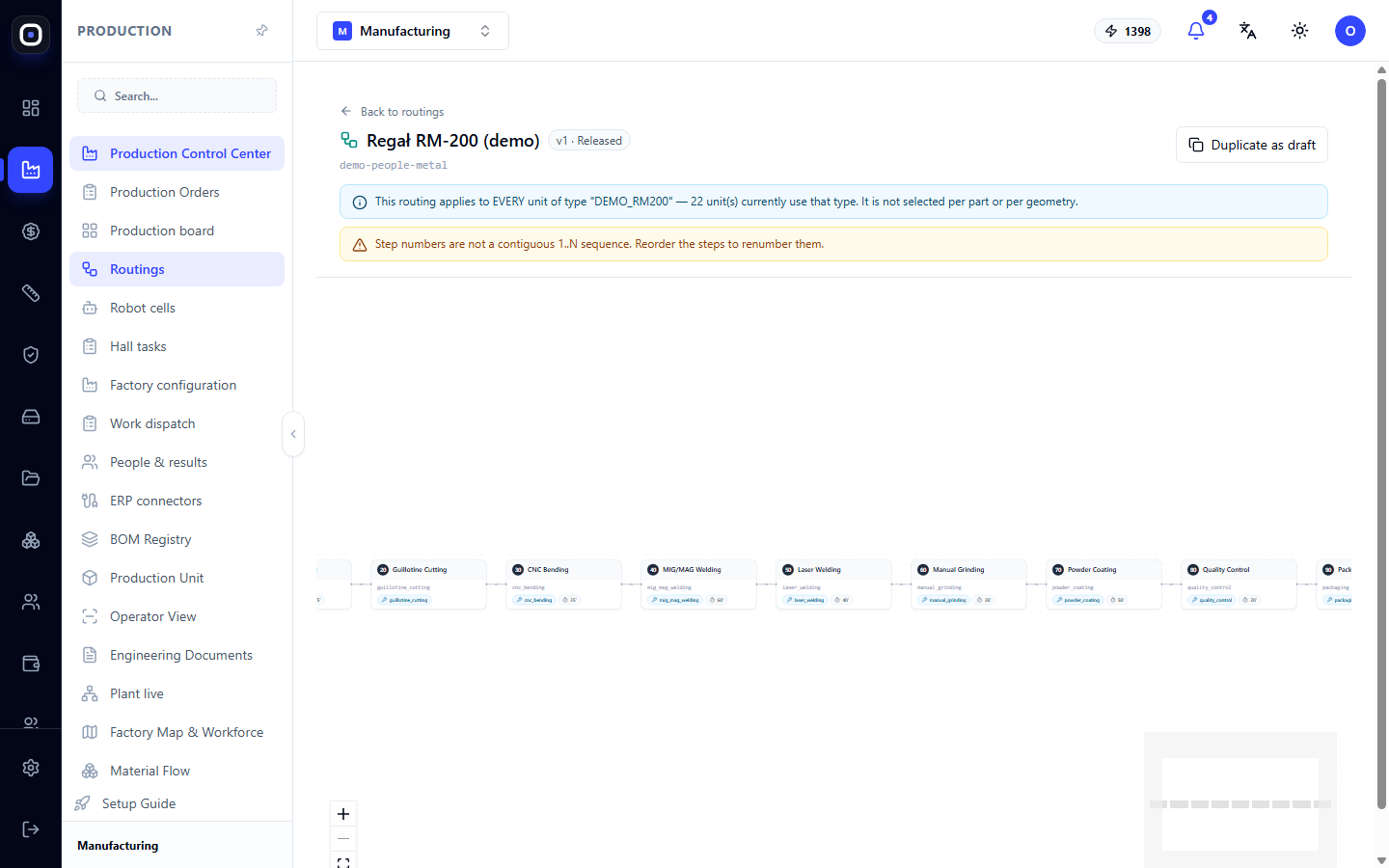The width and height of the screenshot is (1389, 868).
Task: Open notifications bell
Action: click(x=1196, y=31)
